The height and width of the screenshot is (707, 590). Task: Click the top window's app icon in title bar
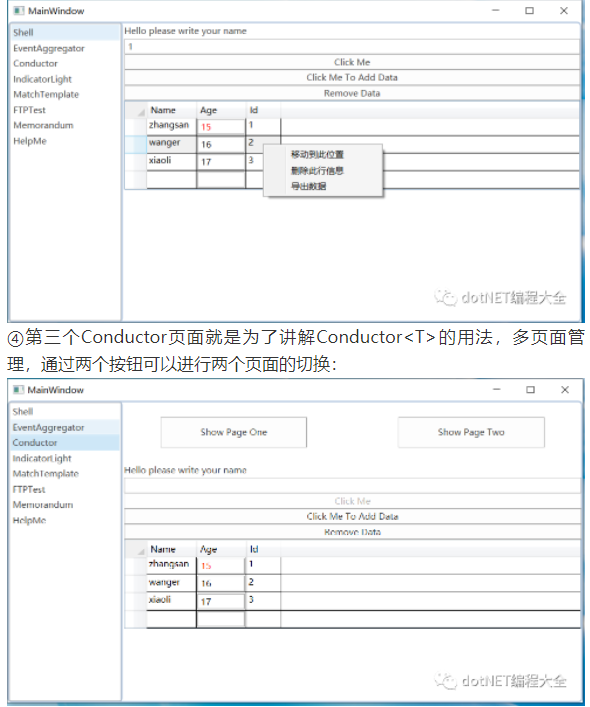[x=18, y=10]
